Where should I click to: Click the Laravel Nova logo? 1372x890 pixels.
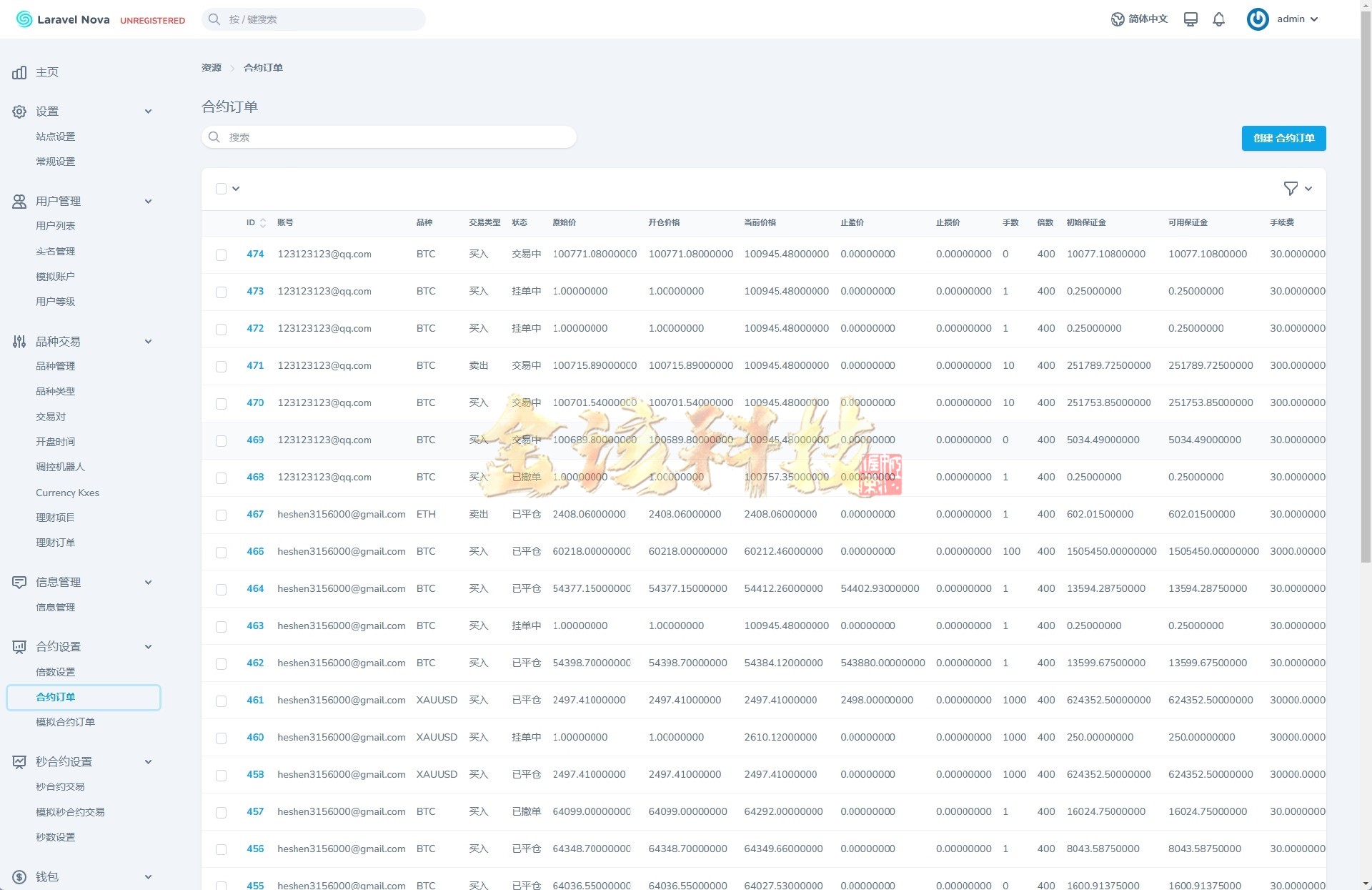24,19
